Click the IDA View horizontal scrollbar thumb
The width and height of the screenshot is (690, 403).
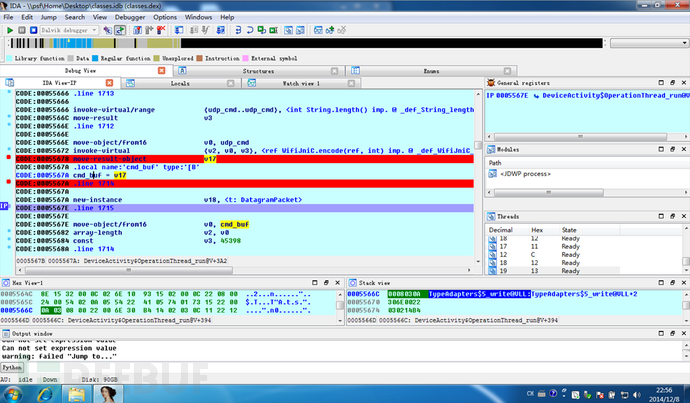(128, 270)
